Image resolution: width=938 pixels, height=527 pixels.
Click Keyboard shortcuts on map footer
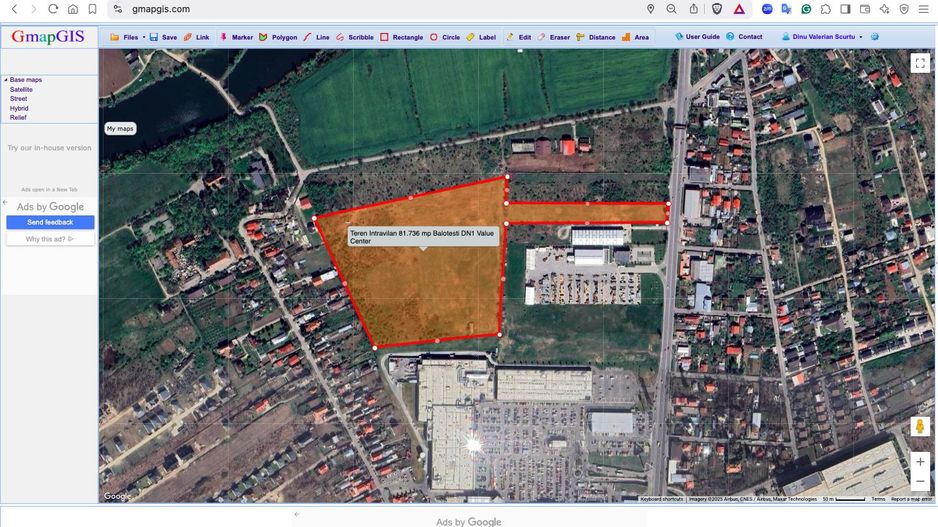[661, 499]
